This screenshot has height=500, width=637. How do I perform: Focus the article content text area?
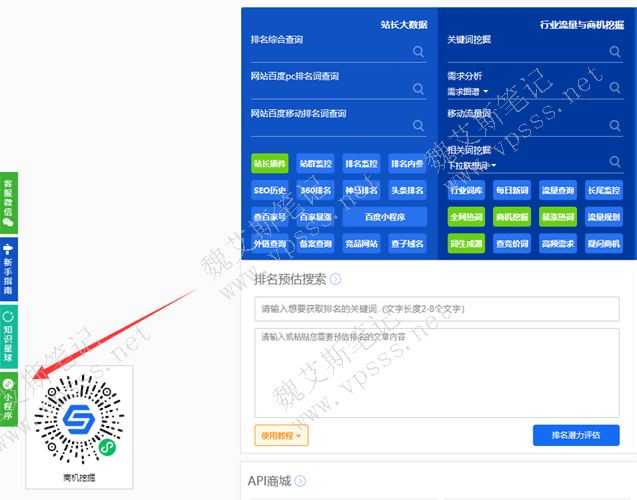(437, 373)
